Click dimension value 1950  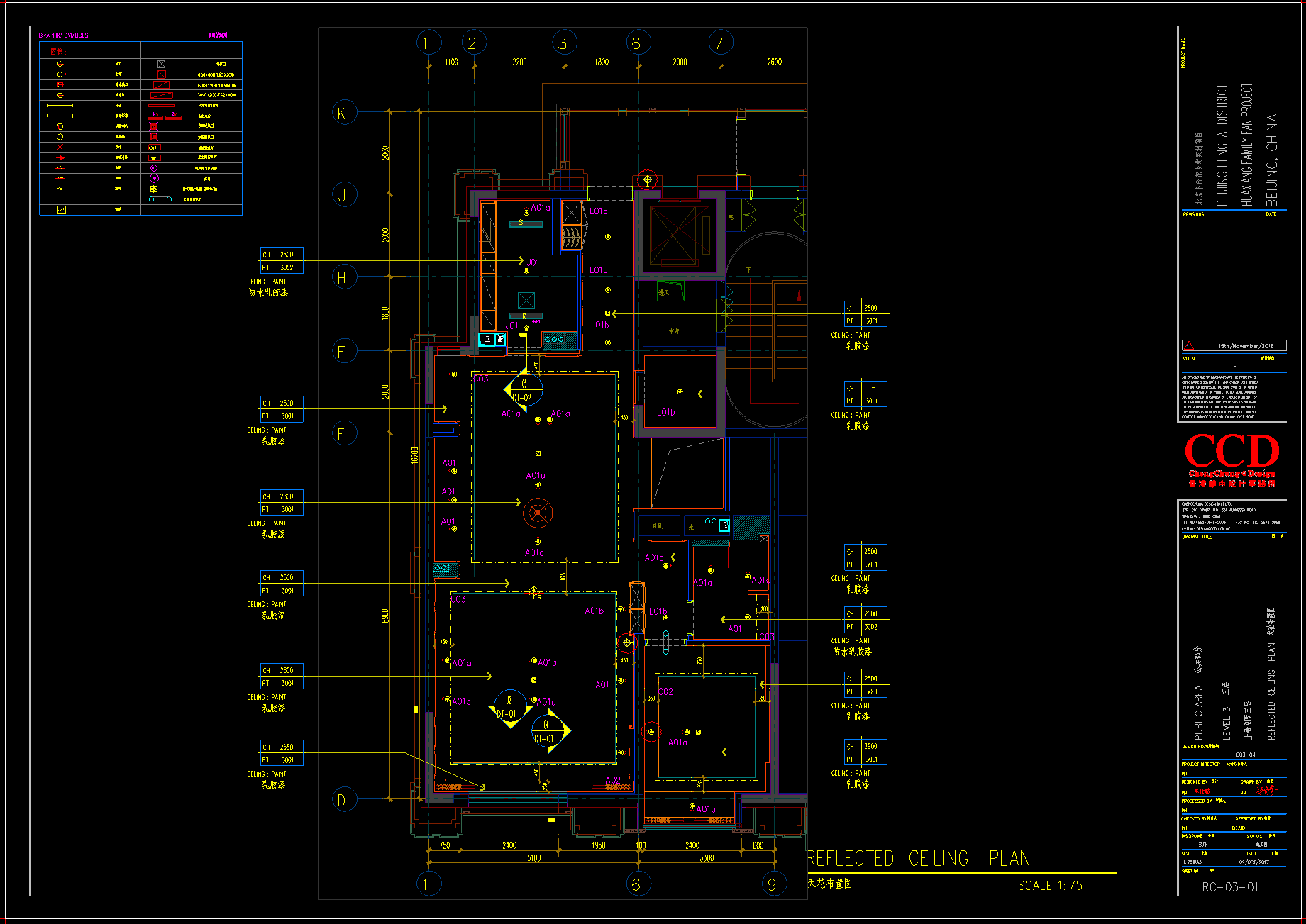(x=599, y=845)
